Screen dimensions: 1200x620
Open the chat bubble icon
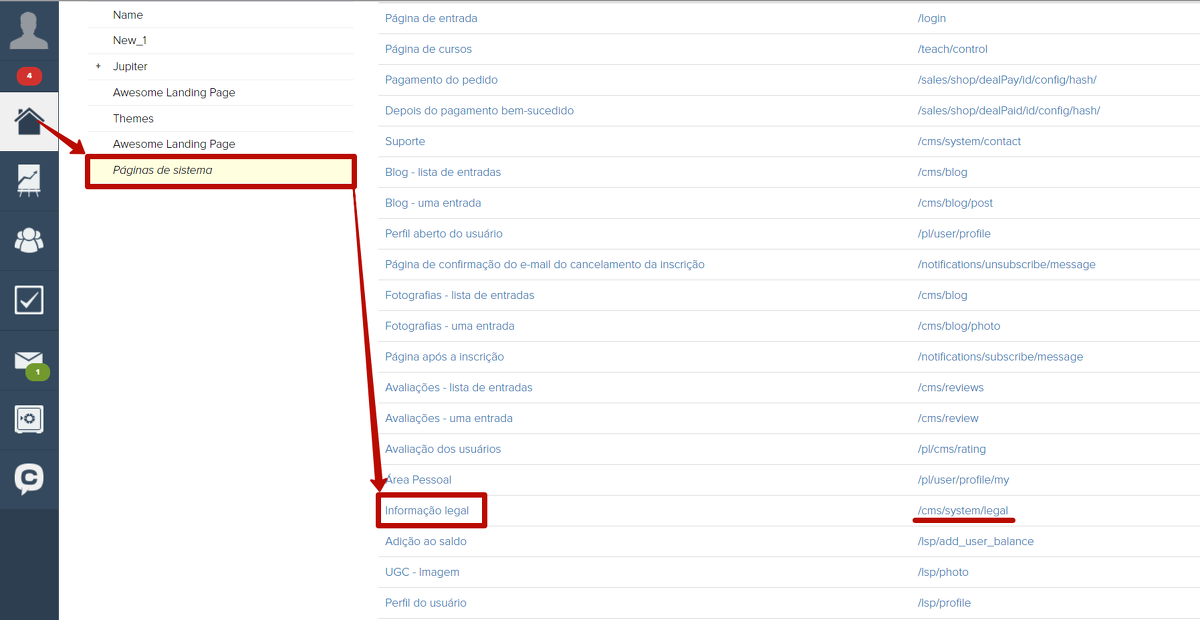[x=29, y=479]
